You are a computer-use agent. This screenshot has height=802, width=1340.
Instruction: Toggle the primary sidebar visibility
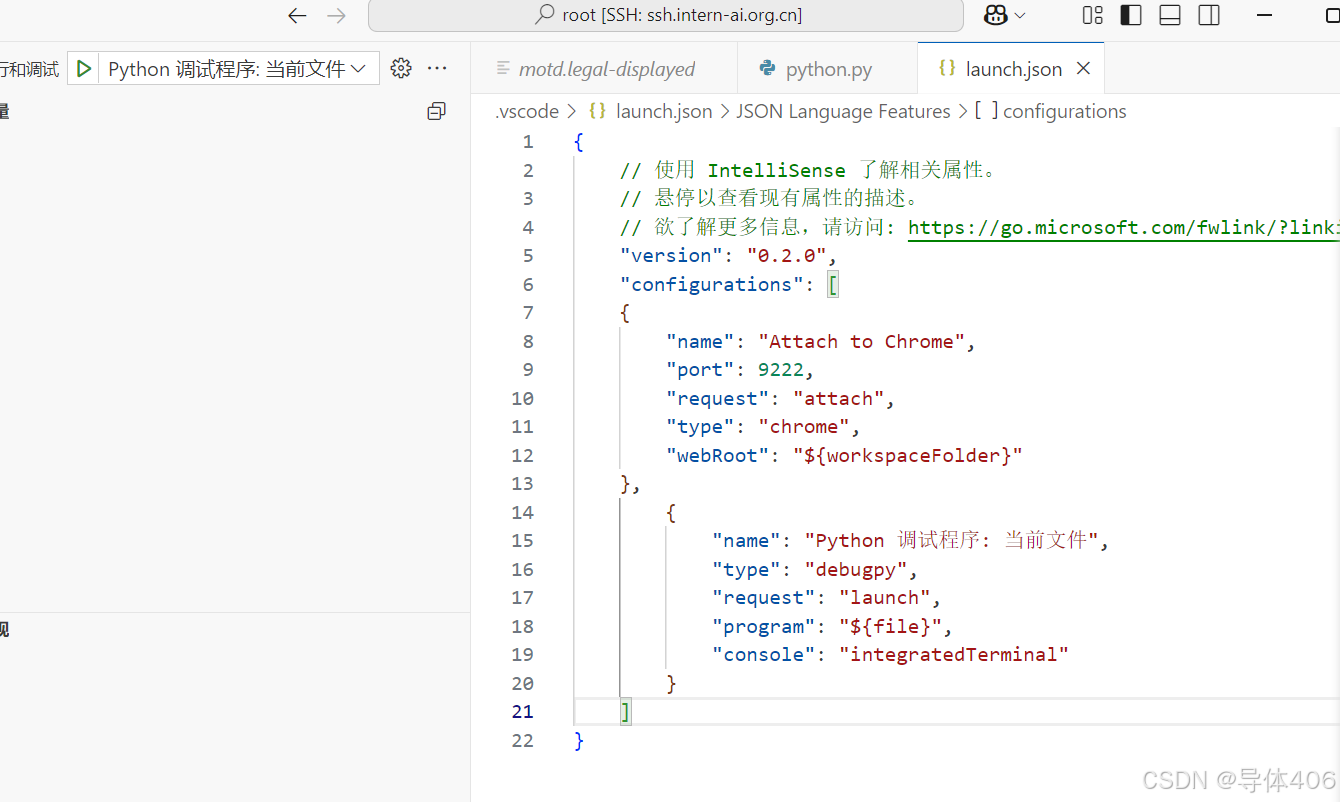pyautogui.click(x=1130, y=15)
